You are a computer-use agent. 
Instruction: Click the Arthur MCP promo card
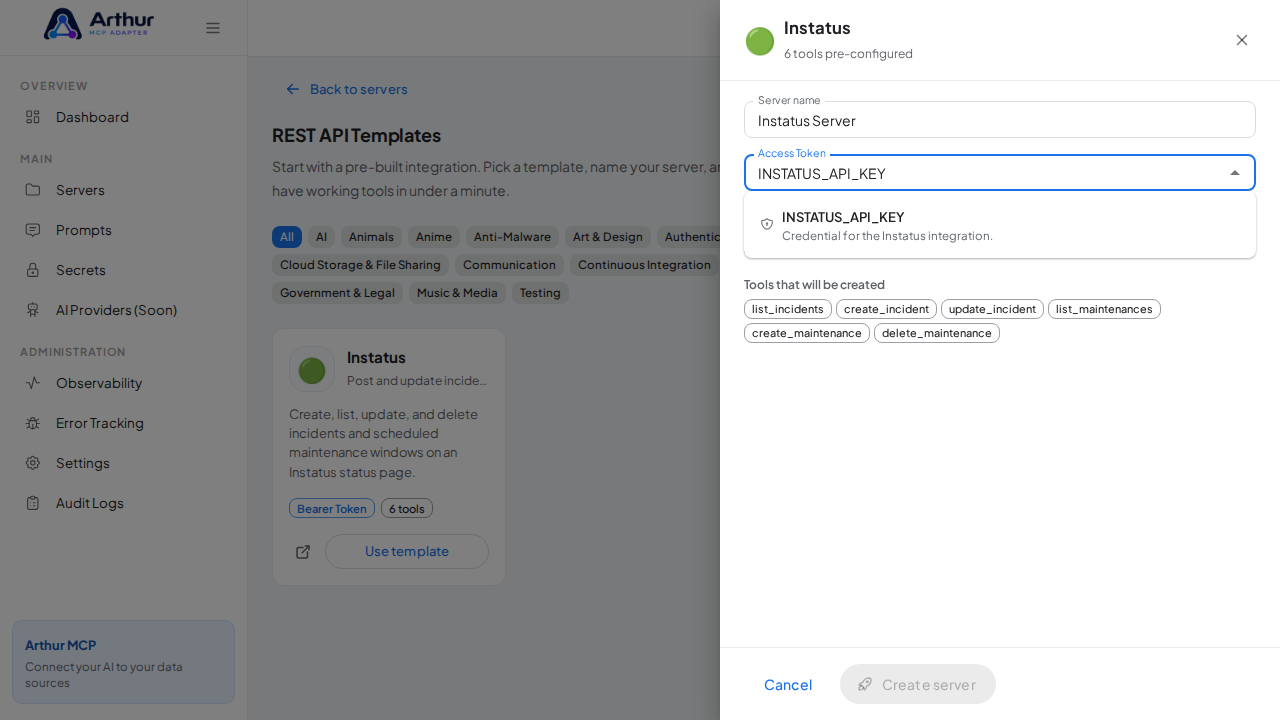coord(124,662)
